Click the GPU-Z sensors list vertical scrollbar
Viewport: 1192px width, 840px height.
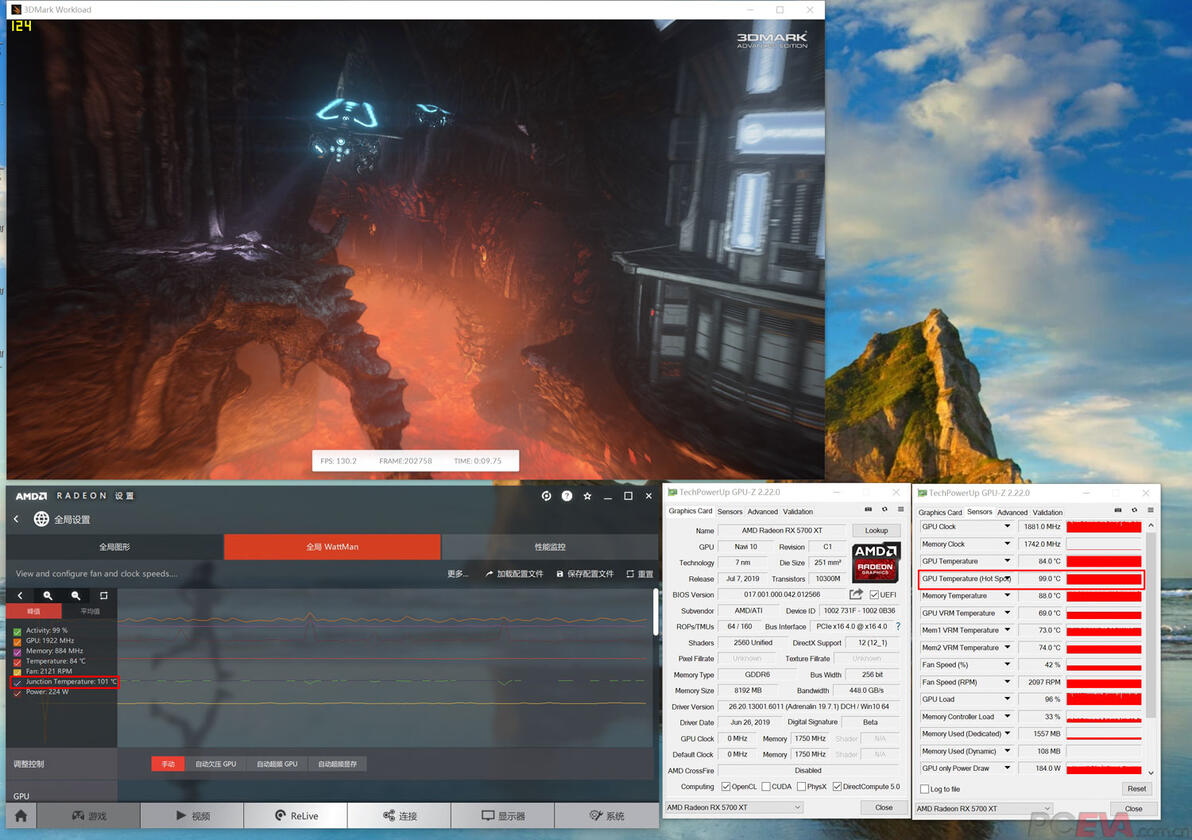click(x=1150, y=648)
